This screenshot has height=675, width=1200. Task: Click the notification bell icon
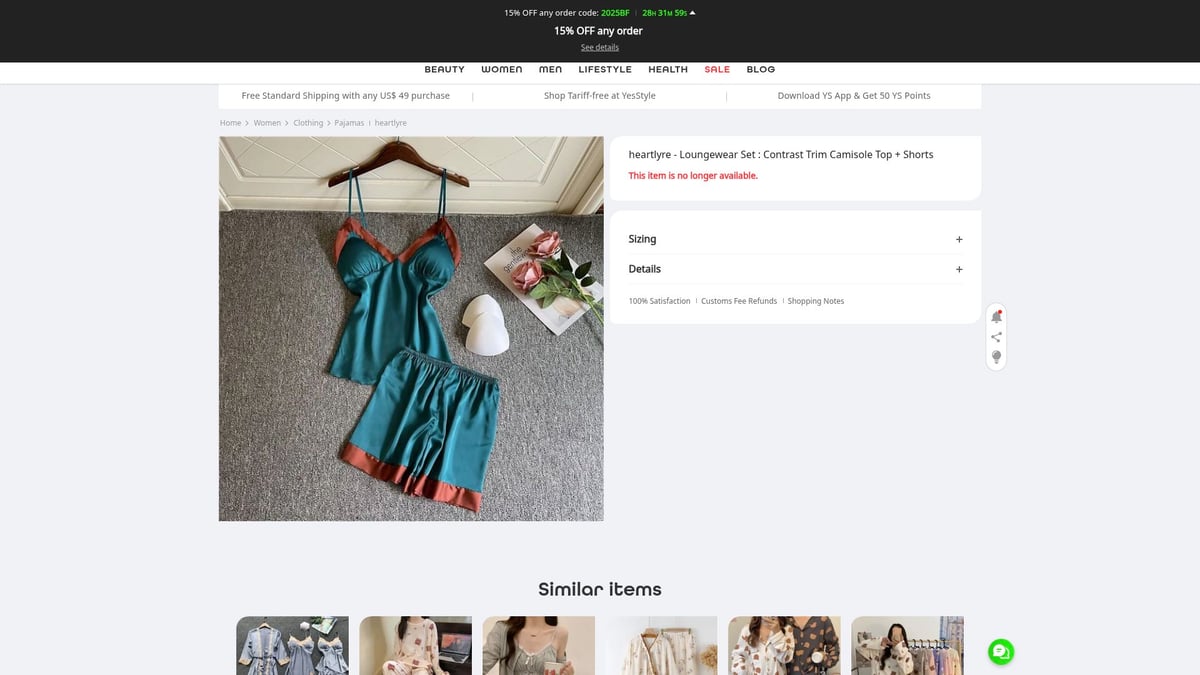pos(996,316)
